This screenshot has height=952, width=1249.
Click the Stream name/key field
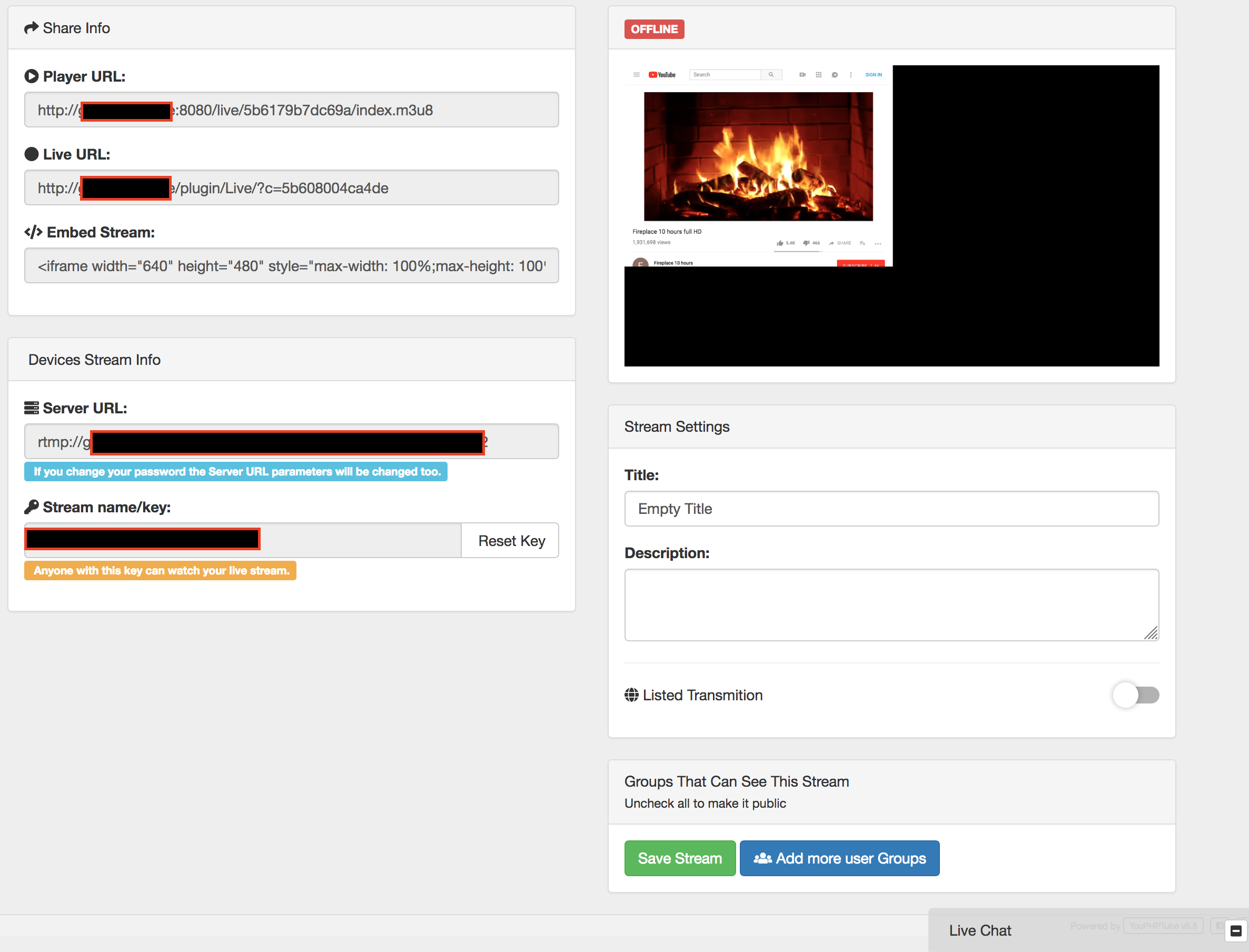coord(243,541)
